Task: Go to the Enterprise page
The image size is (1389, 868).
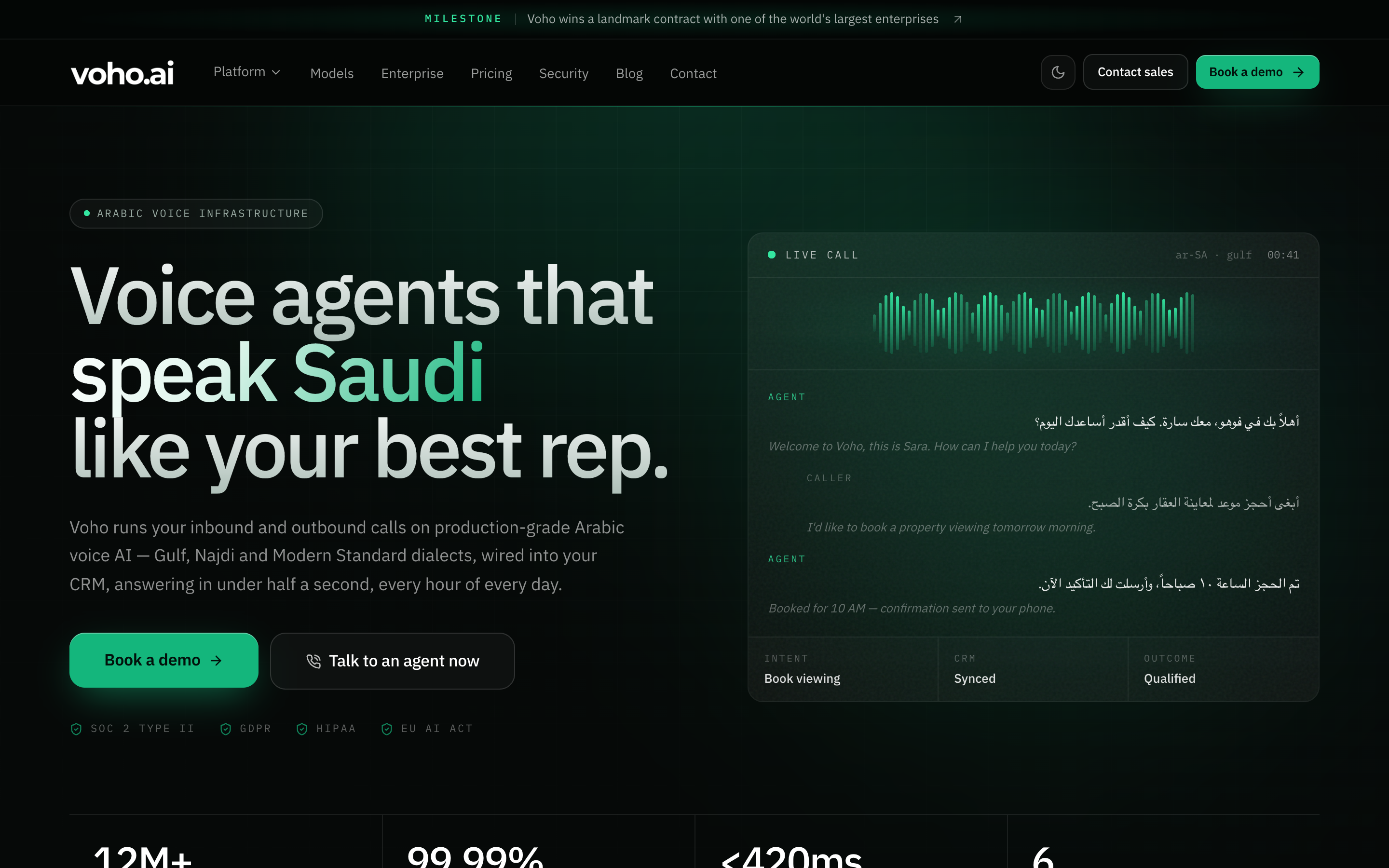Action: pyautogui.click(x=412, y=73)
